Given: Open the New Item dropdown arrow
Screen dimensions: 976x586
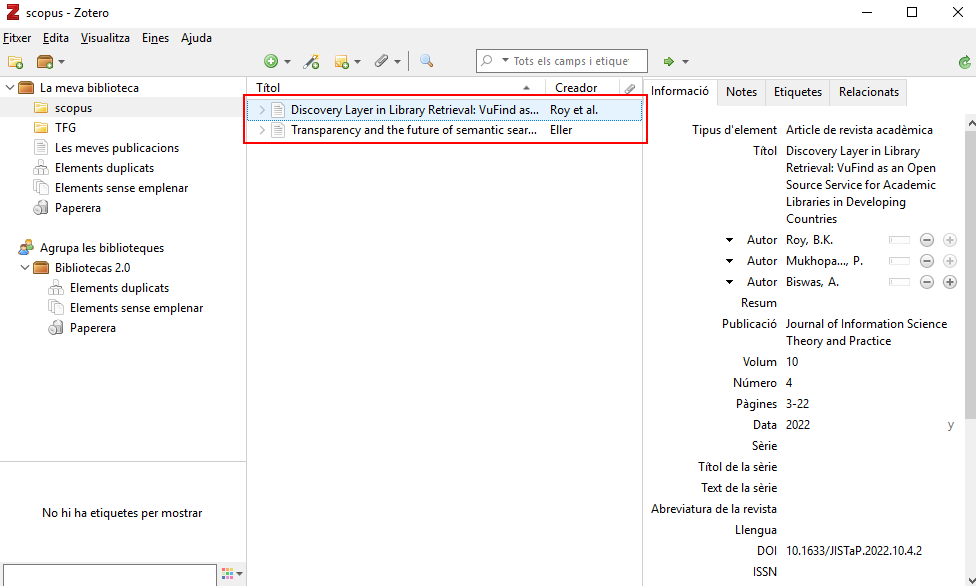Looking at the screenshot, I should (x=287, y=62).
